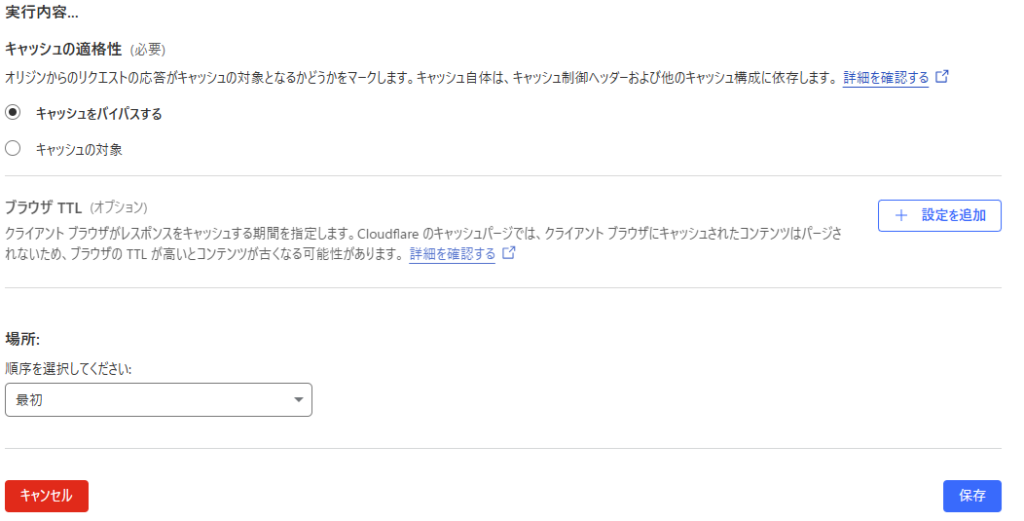Click the plus icon in 設定を追加
1024x521 pixels.
click(901, 215)
